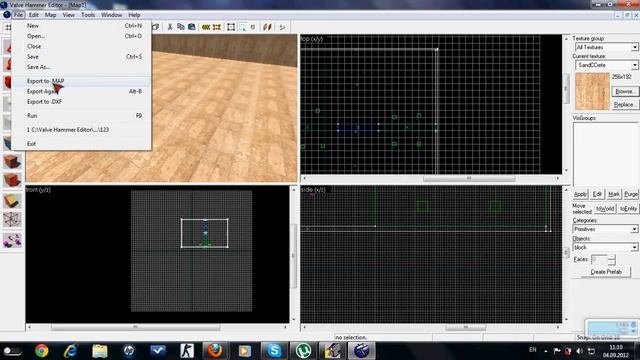Select the Apply Decals tool
The image size is (640, 360).
tap(11, 180)
